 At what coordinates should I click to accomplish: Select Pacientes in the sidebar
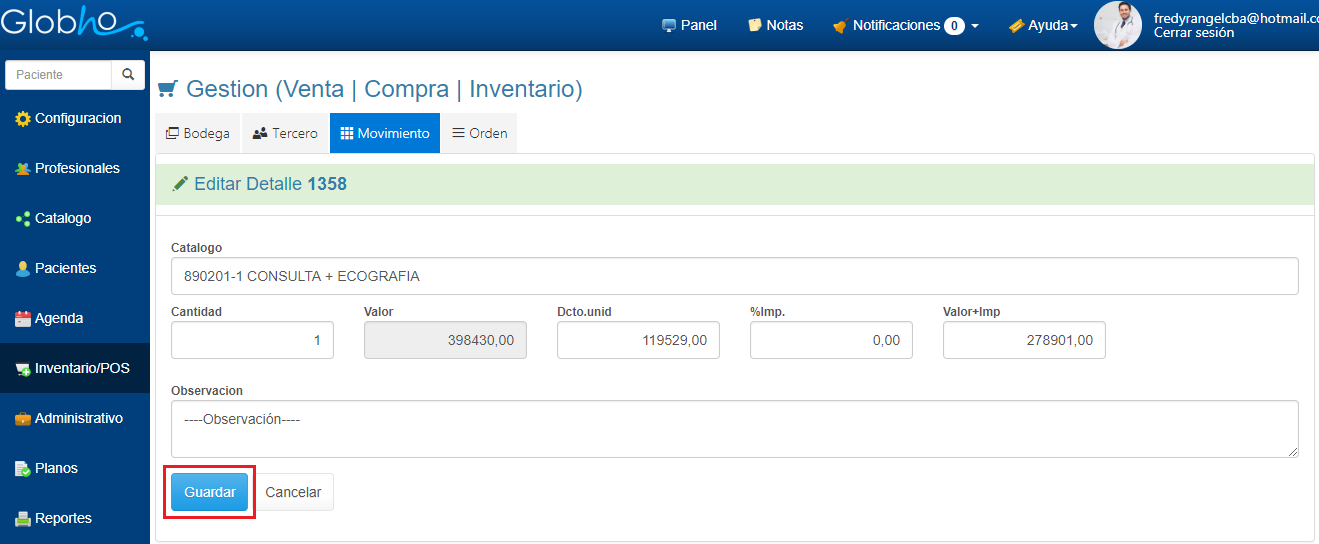[65, 268]
